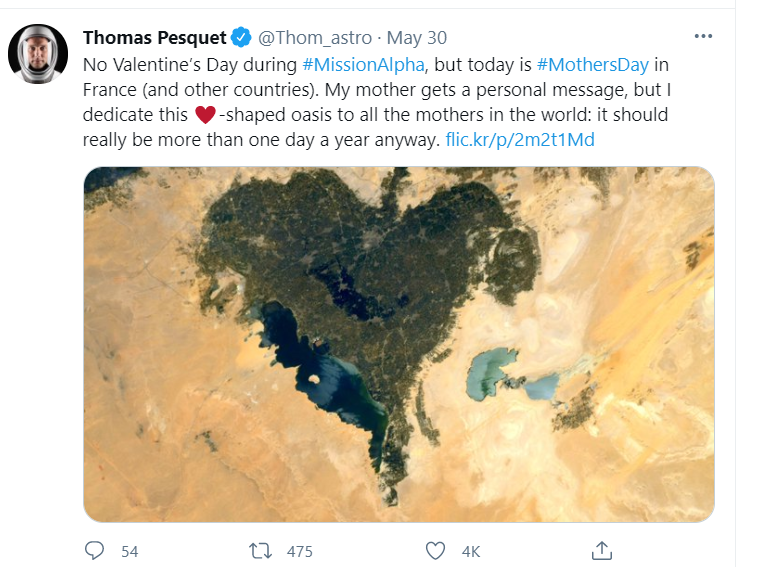
Task: Click the reply speech bubble icon
Action: coord(95,550)
